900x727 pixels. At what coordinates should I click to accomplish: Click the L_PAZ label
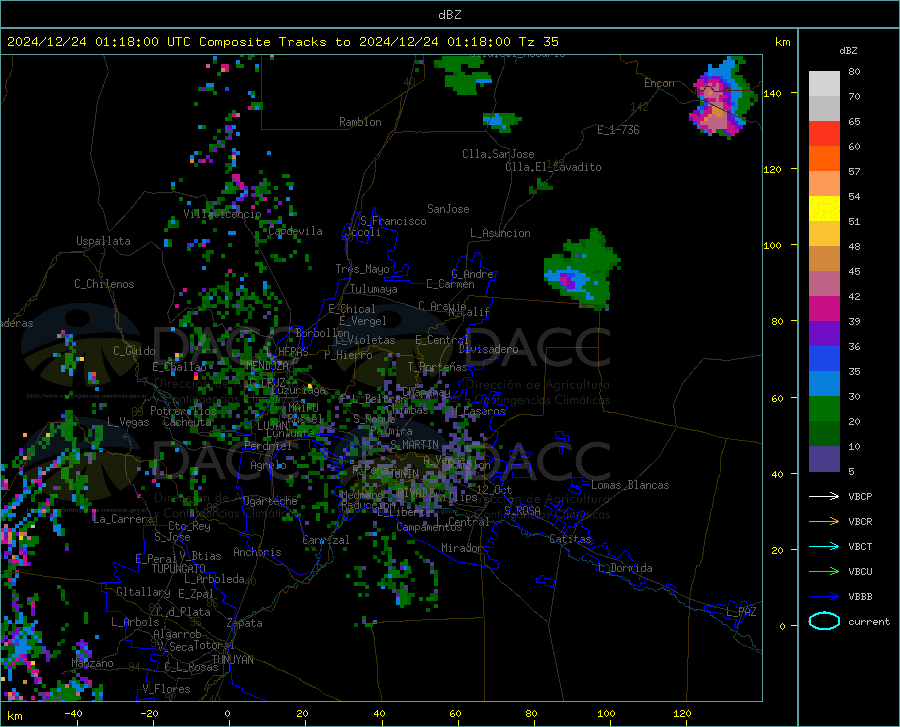[x=741, y=612]
